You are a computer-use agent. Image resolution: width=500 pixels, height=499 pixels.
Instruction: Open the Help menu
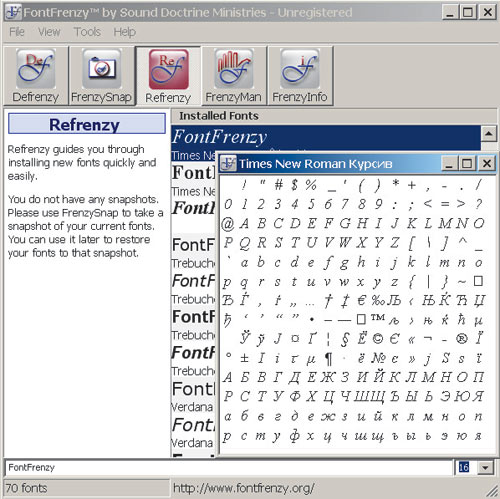click(x=124, y=32)
